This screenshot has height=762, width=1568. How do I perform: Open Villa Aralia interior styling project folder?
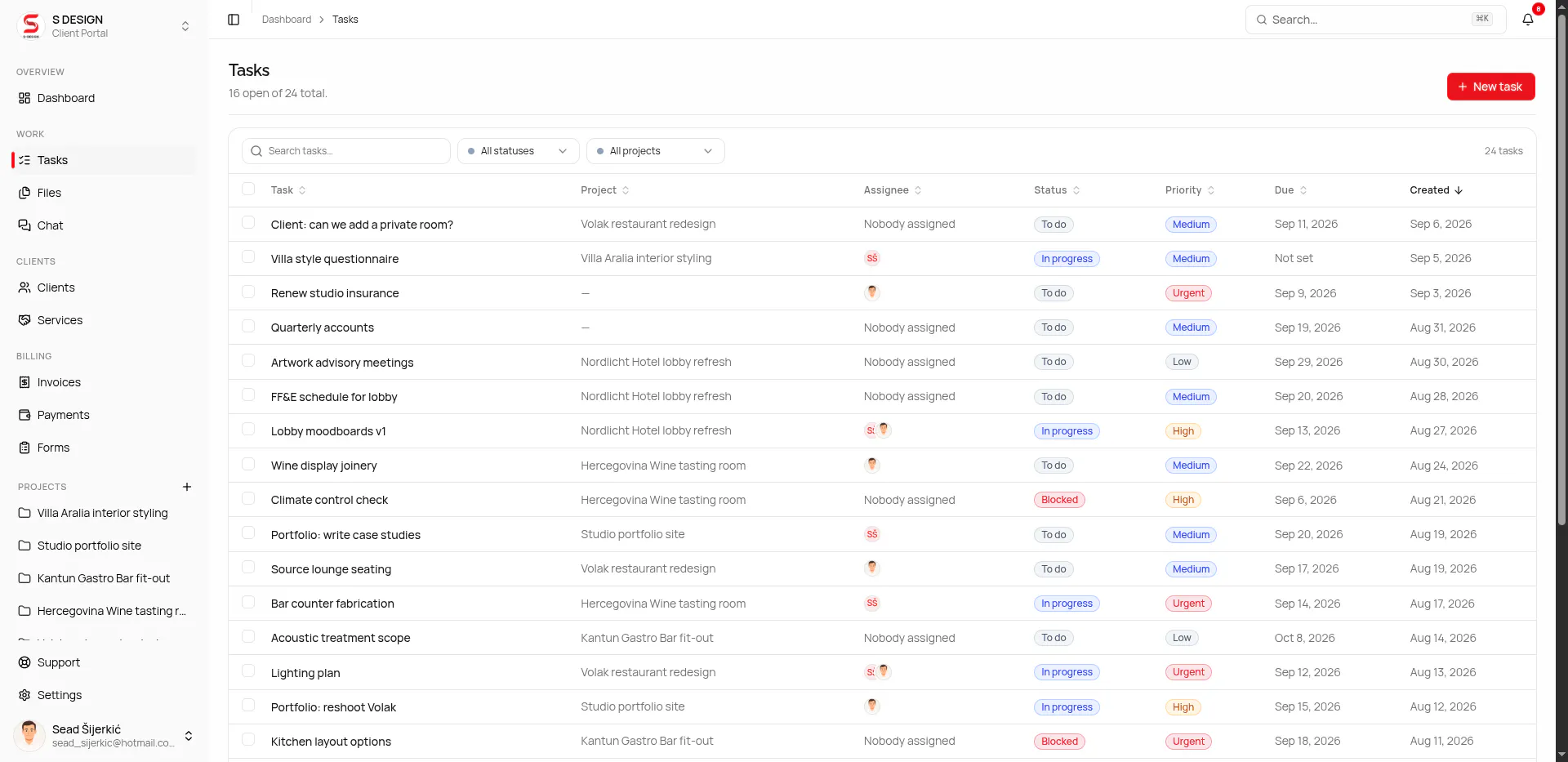[105, 513]
